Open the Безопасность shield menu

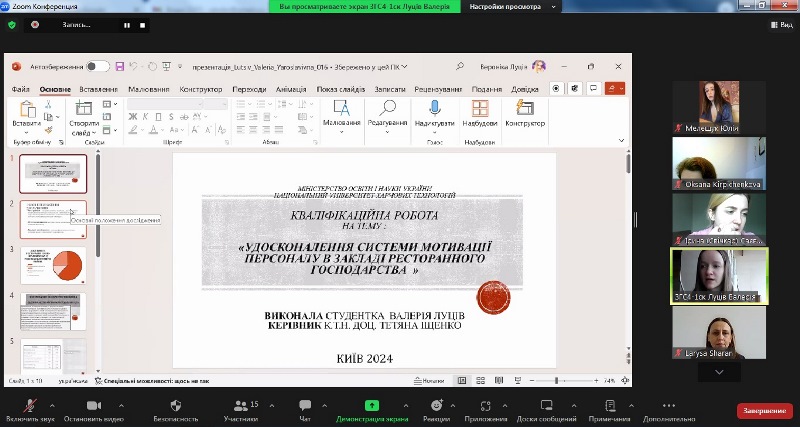point(176,411)
